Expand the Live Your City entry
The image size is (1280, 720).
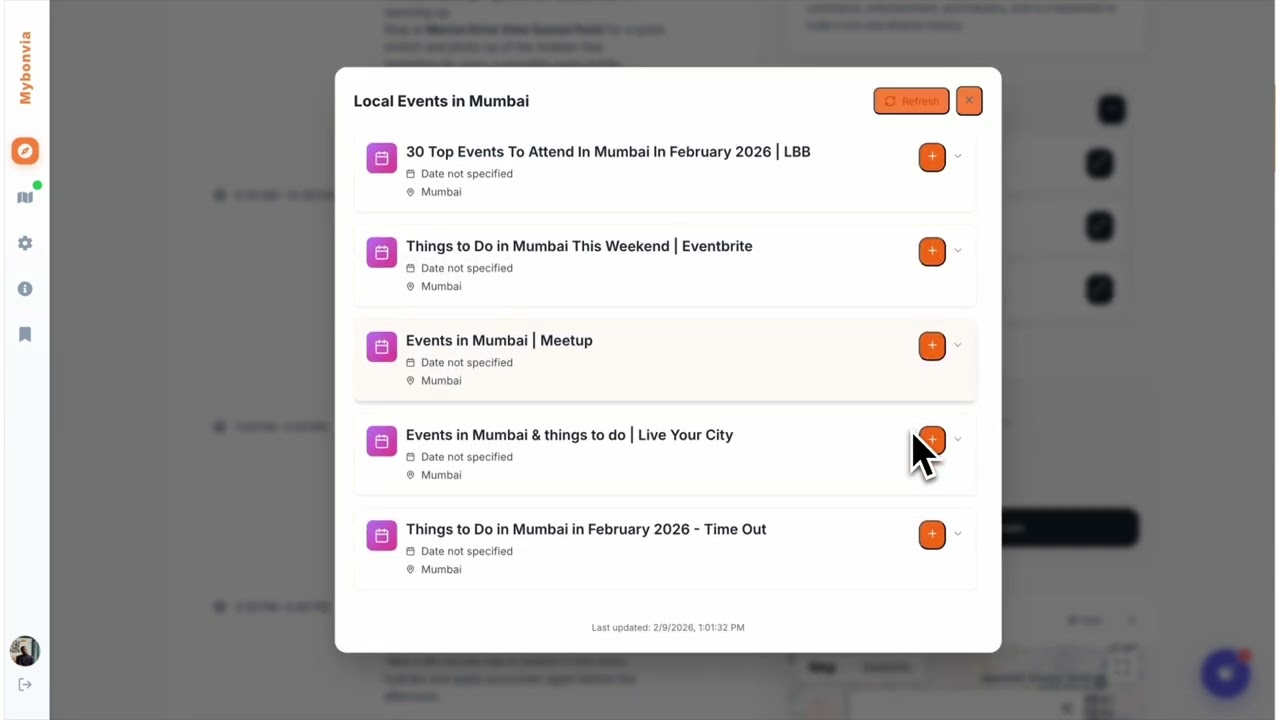tap(958, 439)
